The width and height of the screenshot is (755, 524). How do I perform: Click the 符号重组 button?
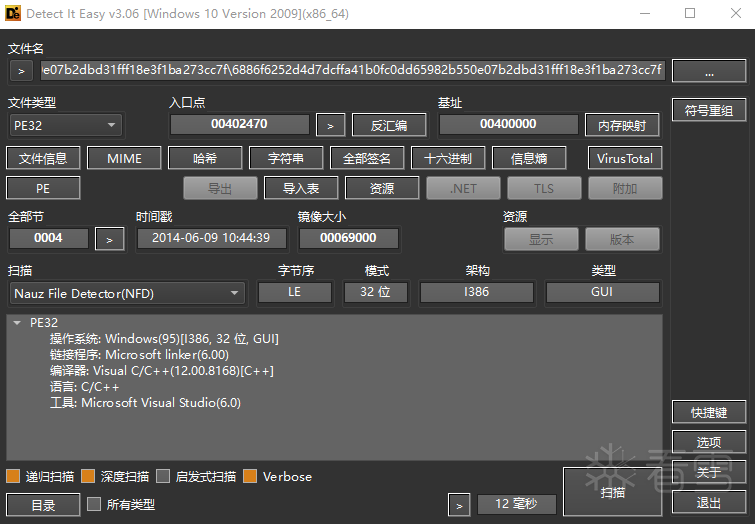709,110
